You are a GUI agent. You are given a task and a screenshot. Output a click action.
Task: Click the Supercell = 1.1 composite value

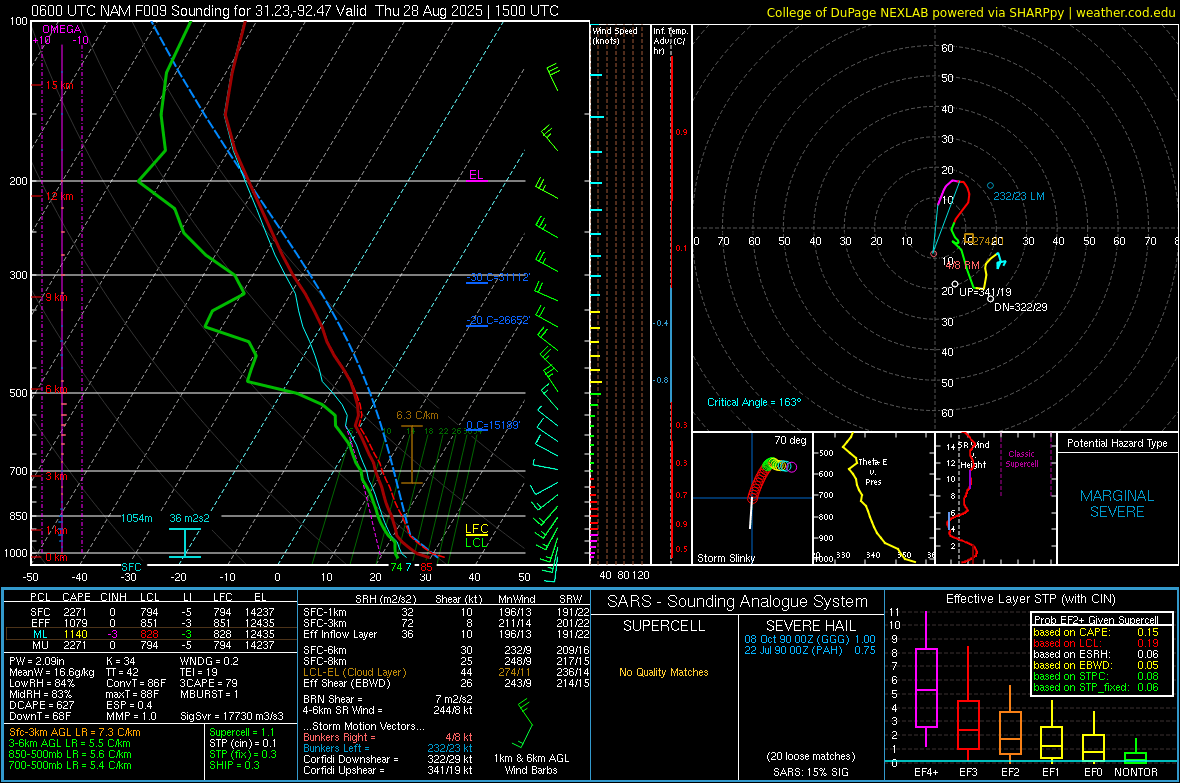pos(242,732)
